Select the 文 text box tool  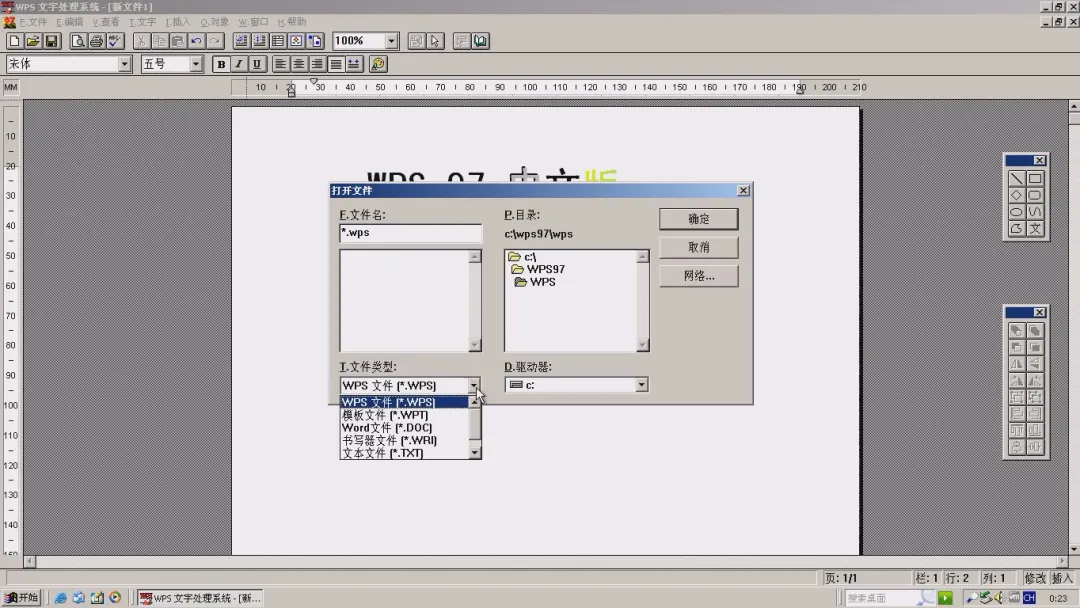point(1035,229)
